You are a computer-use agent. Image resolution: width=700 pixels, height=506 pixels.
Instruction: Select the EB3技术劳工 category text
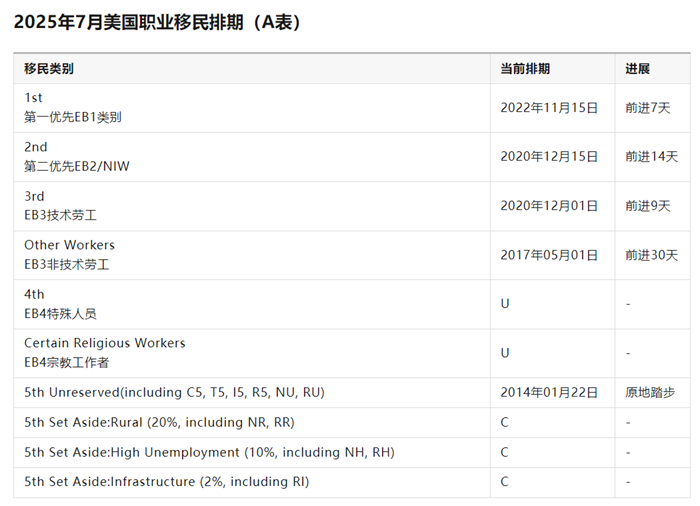(60, 215)
